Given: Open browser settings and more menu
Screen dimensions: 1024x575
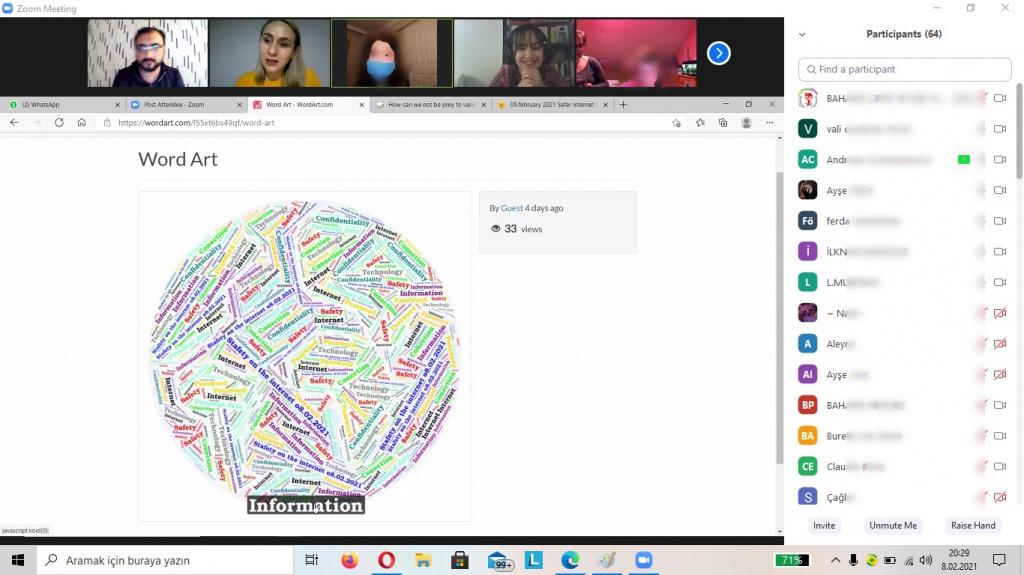Looking at the screenshot, I should (x=770, y=123).
